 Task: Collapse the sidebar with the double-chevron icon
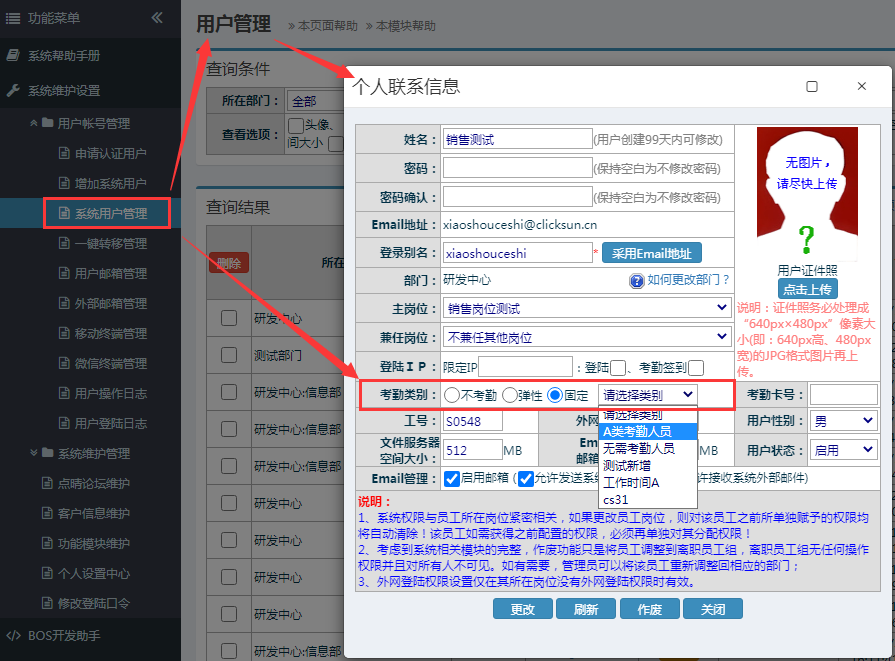pos(157,17)
